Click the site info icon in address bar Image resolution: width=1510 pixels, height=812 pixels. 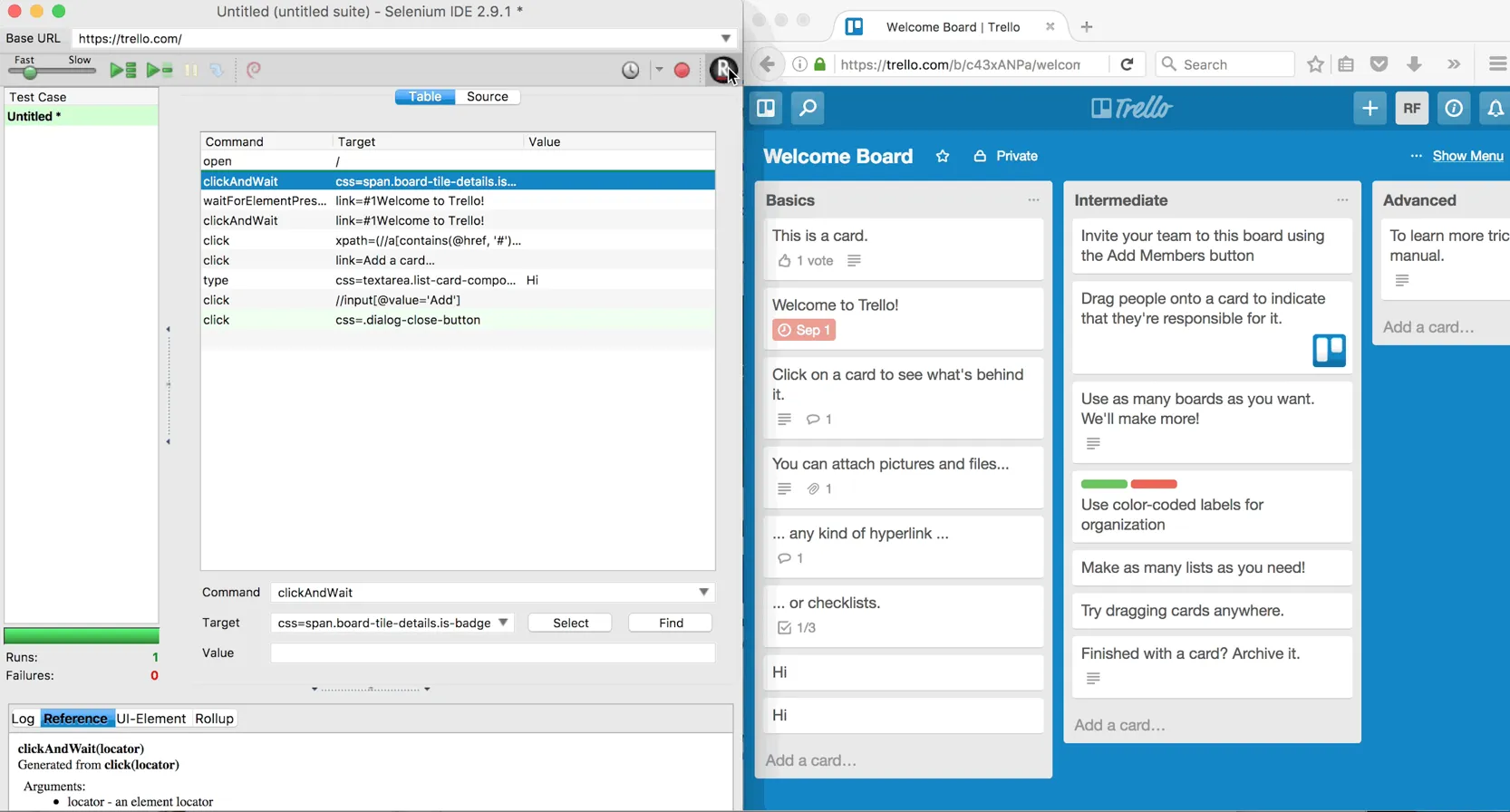pos(800,64)
